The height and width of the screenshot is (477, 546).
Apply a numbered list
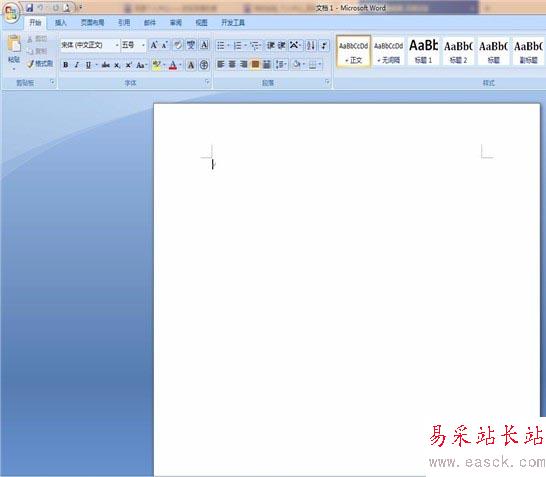238,45
